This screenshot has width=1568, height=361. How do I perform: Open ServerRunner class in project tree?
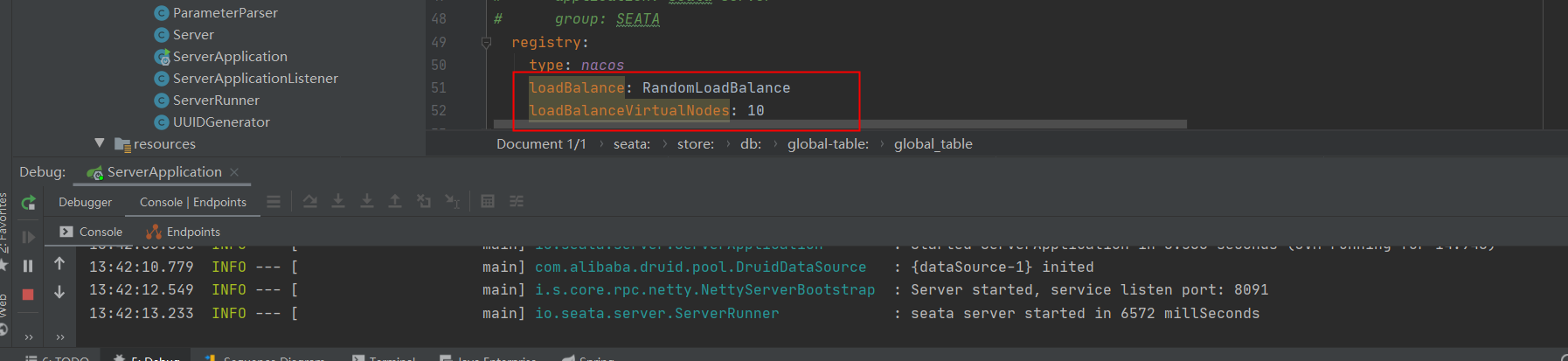pyautogui.click(x=216, y=101)
